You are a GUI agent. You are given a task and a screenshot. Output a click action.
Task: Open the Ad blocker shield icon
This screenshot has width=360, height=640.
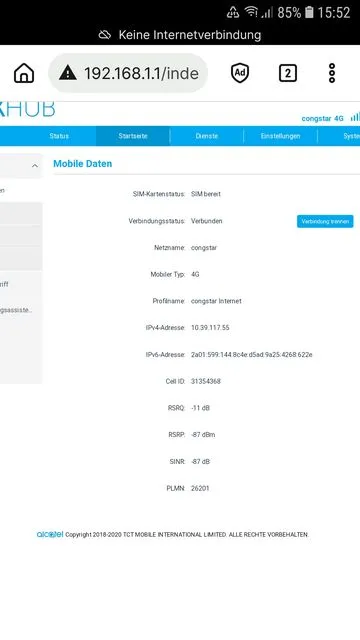click(240, 73)
